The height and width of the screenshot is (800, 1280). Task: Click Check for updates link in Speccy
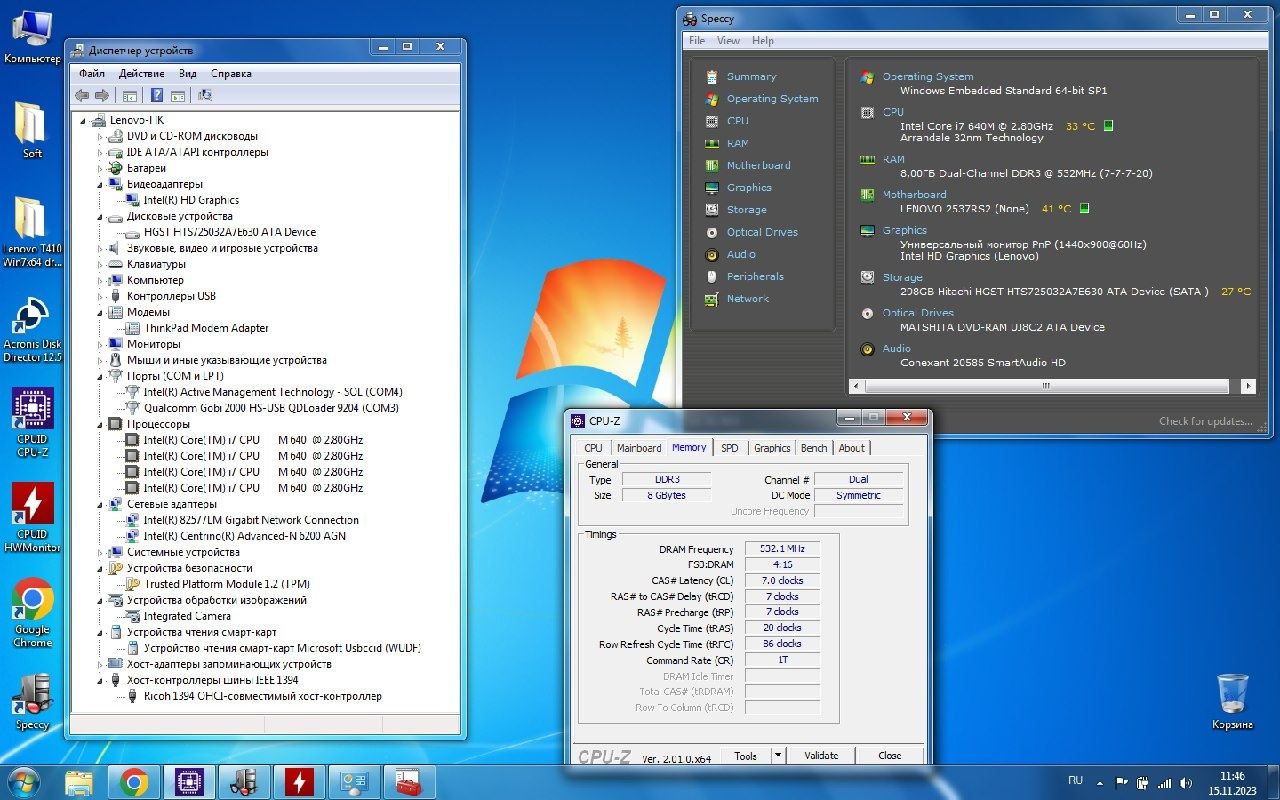[1205, 422]
